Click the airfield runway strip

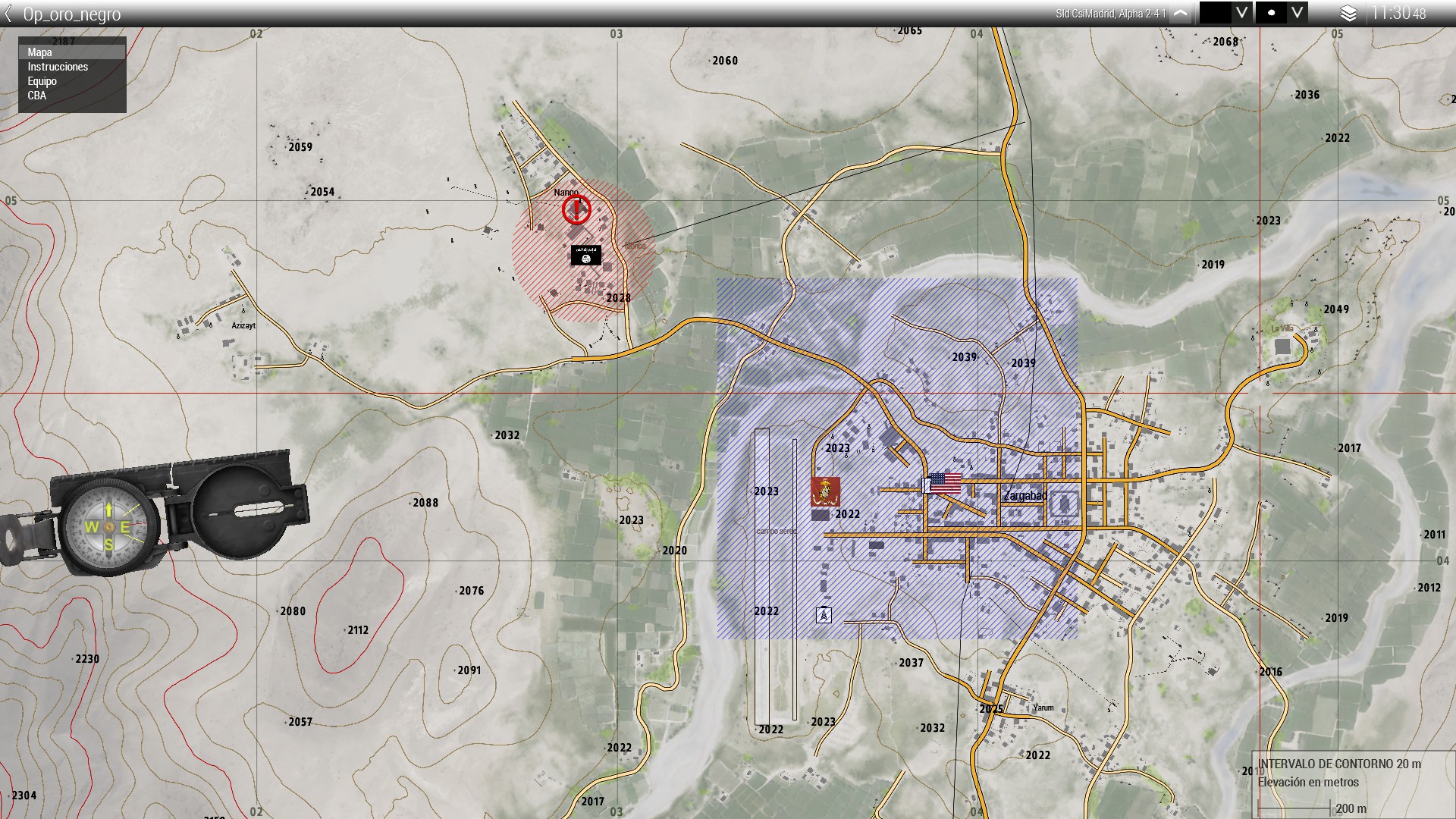[x=762, y=576]
